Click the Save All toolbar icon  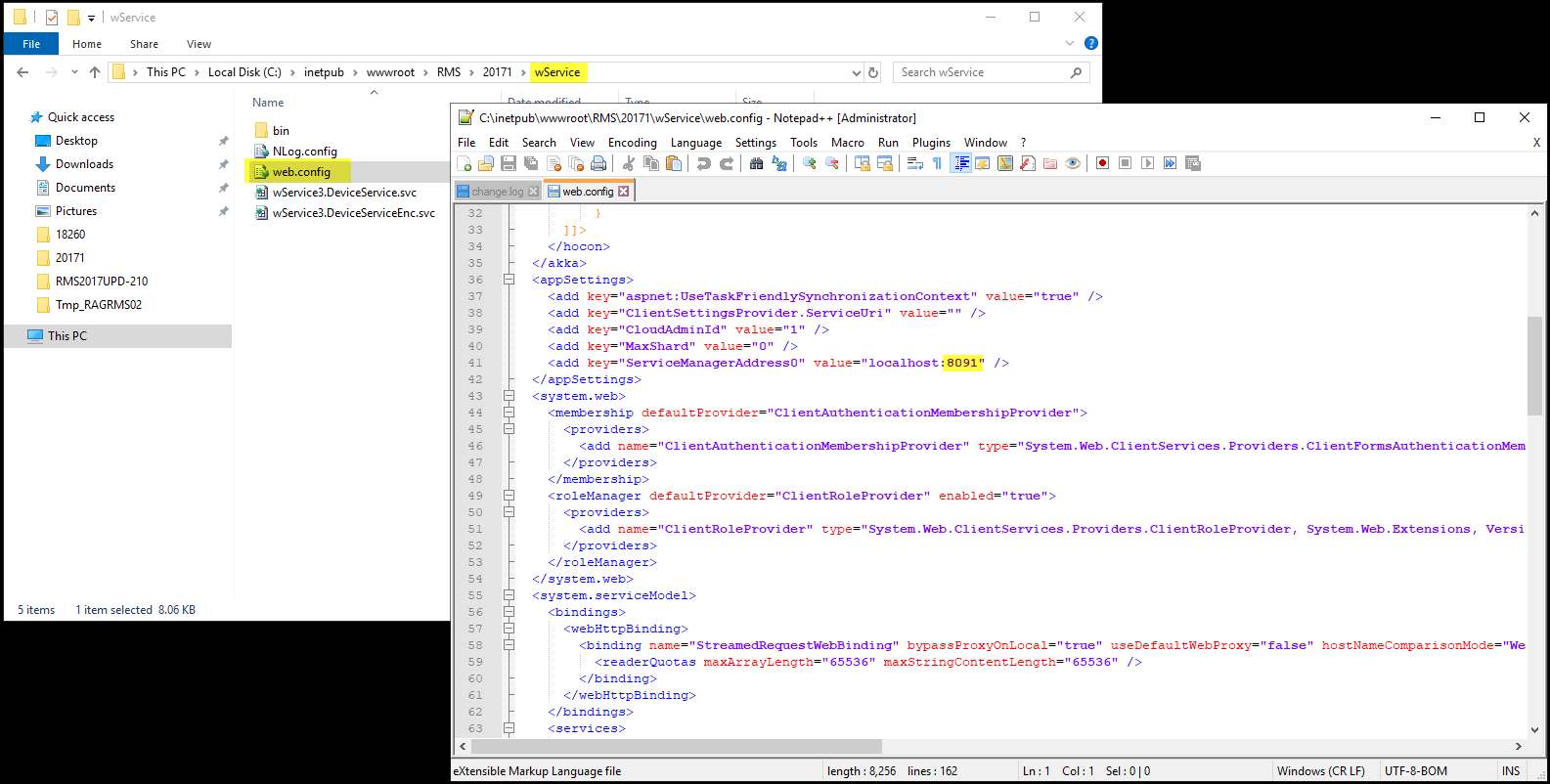(530, 163)
